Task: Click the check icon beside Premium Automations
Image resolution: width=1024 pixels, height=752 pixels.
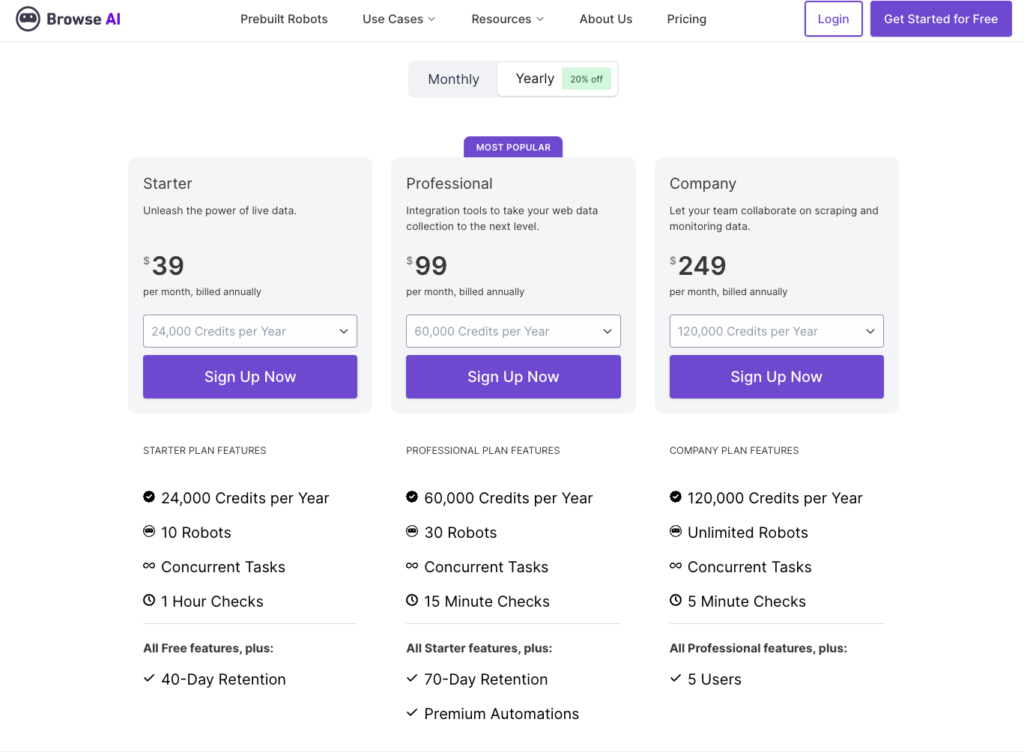Action: (x=412, y=713)
